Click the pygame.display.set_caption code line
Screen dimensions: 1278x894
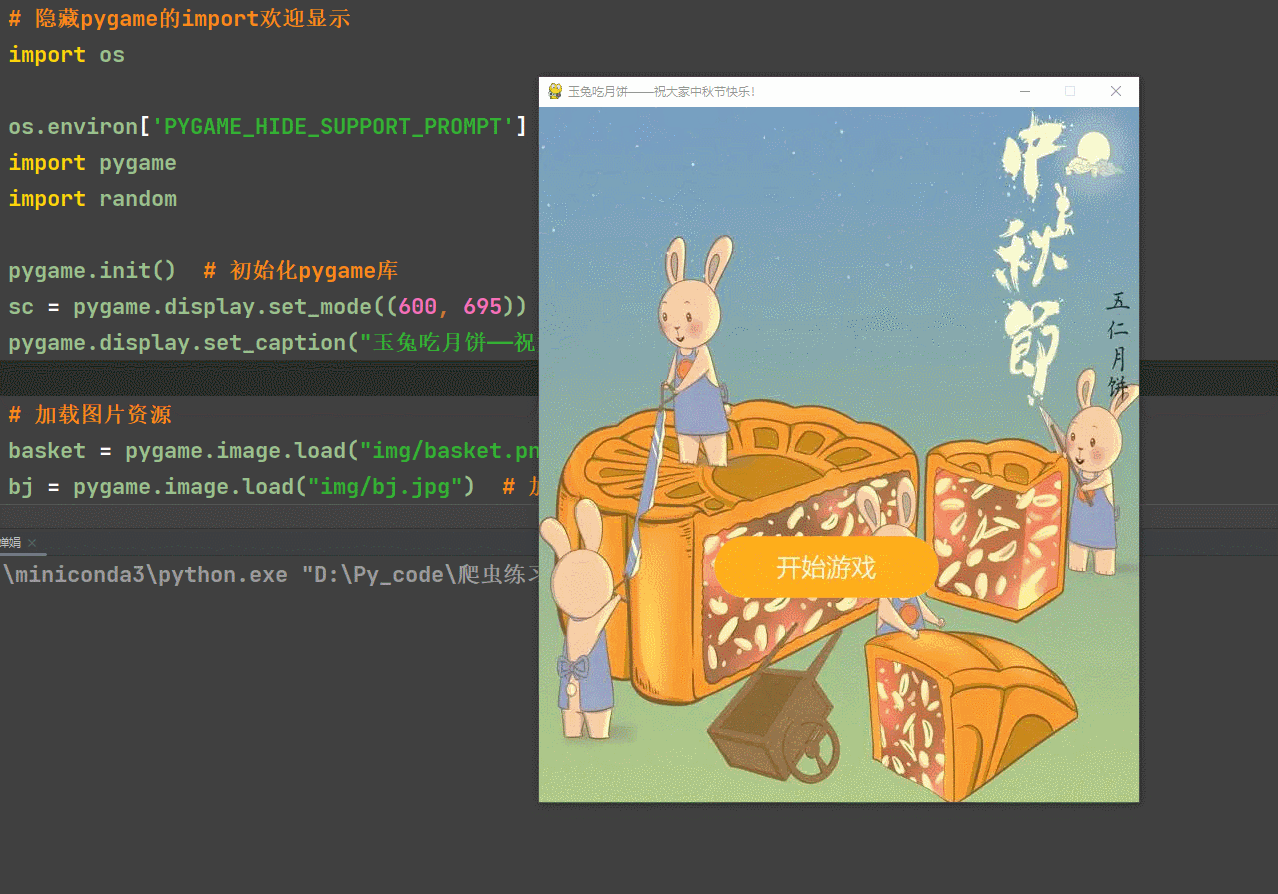coord(273,343)
